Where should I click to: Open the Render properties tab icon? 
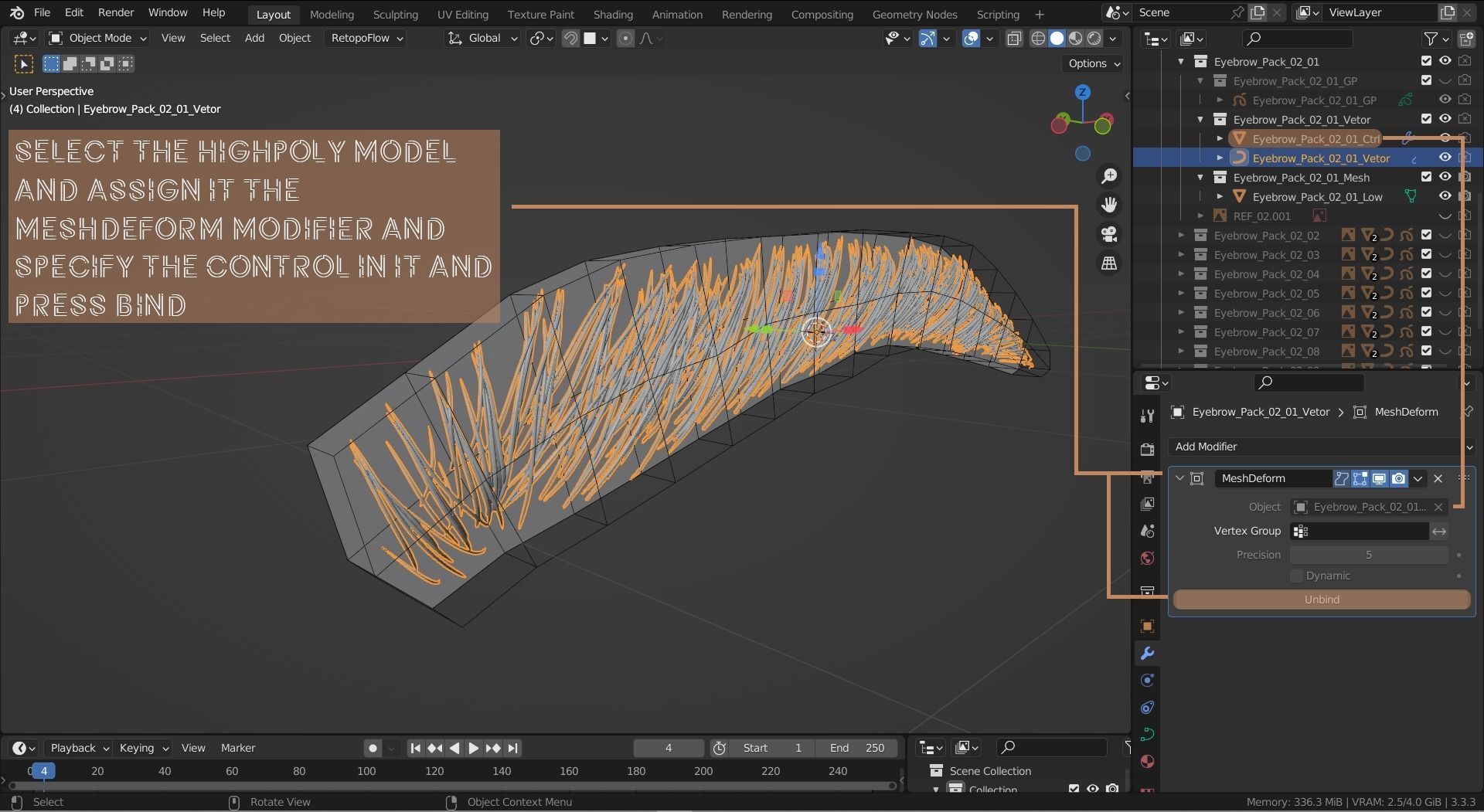1147,449
